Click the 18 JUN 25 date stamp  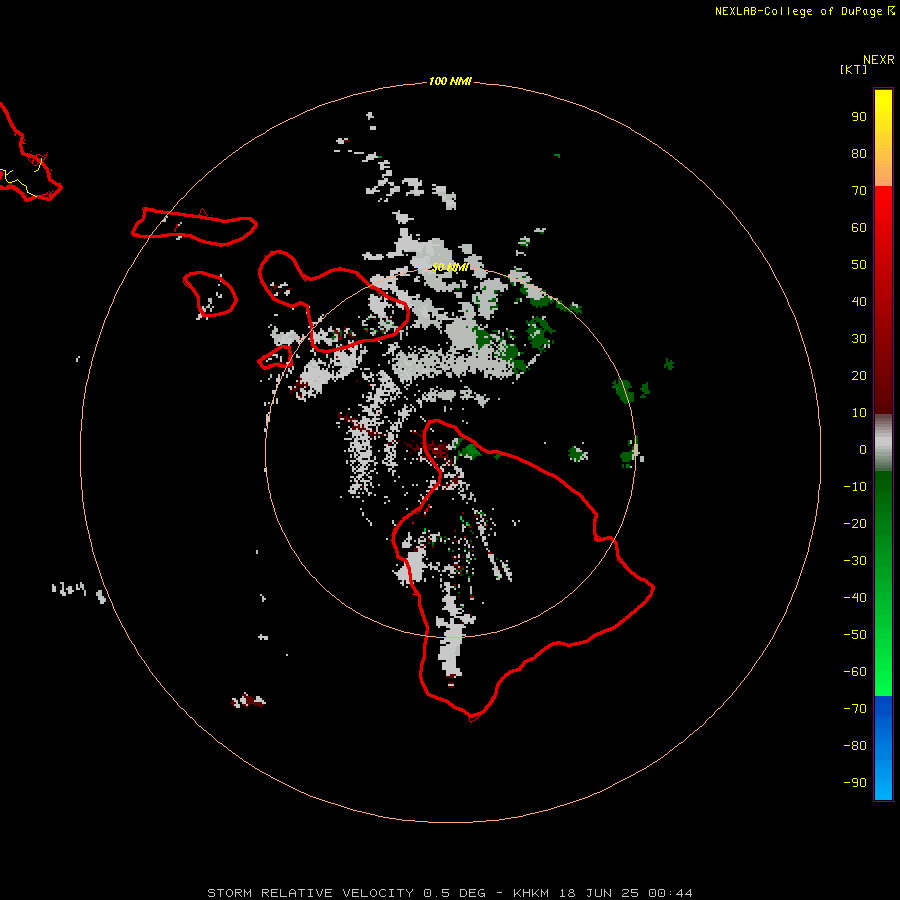point(599,893)
